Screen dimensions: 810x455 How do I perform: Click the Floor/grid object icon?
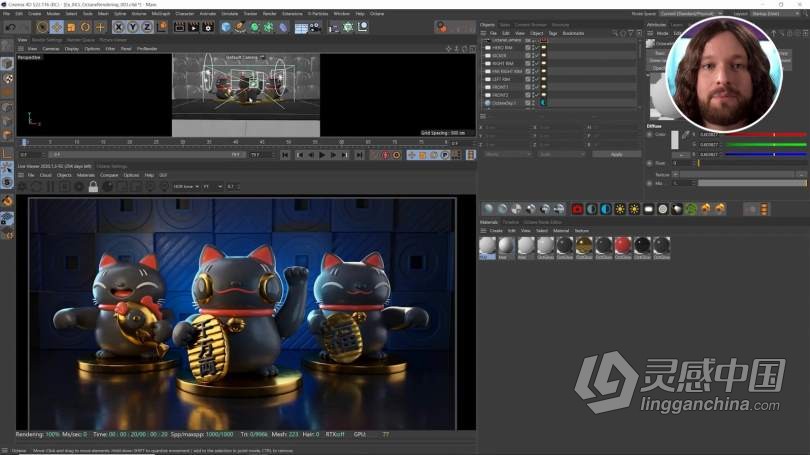tap(301, 27)
